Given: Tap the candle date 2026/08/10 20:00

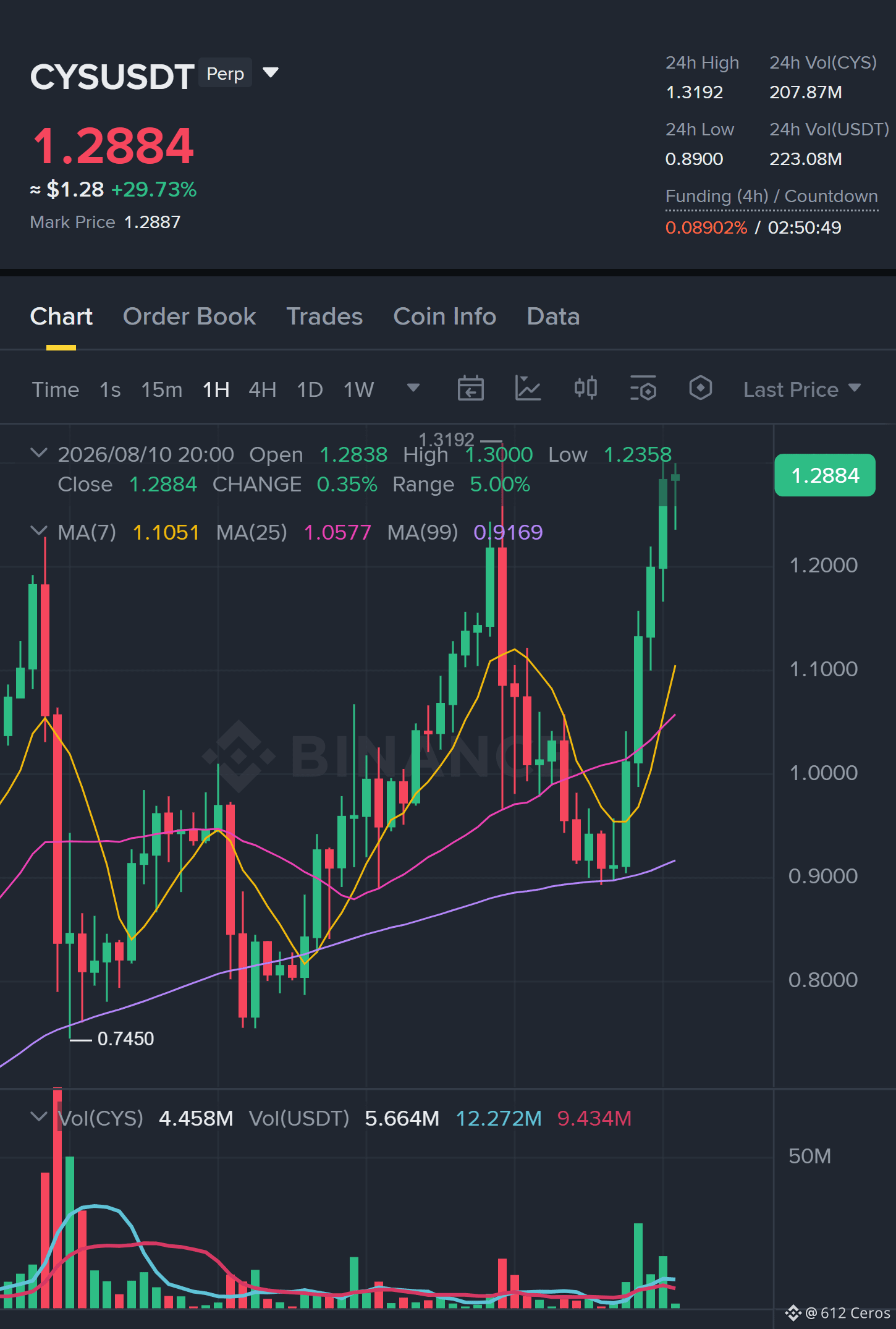Looking at the screenshot, I should [146, 454].
